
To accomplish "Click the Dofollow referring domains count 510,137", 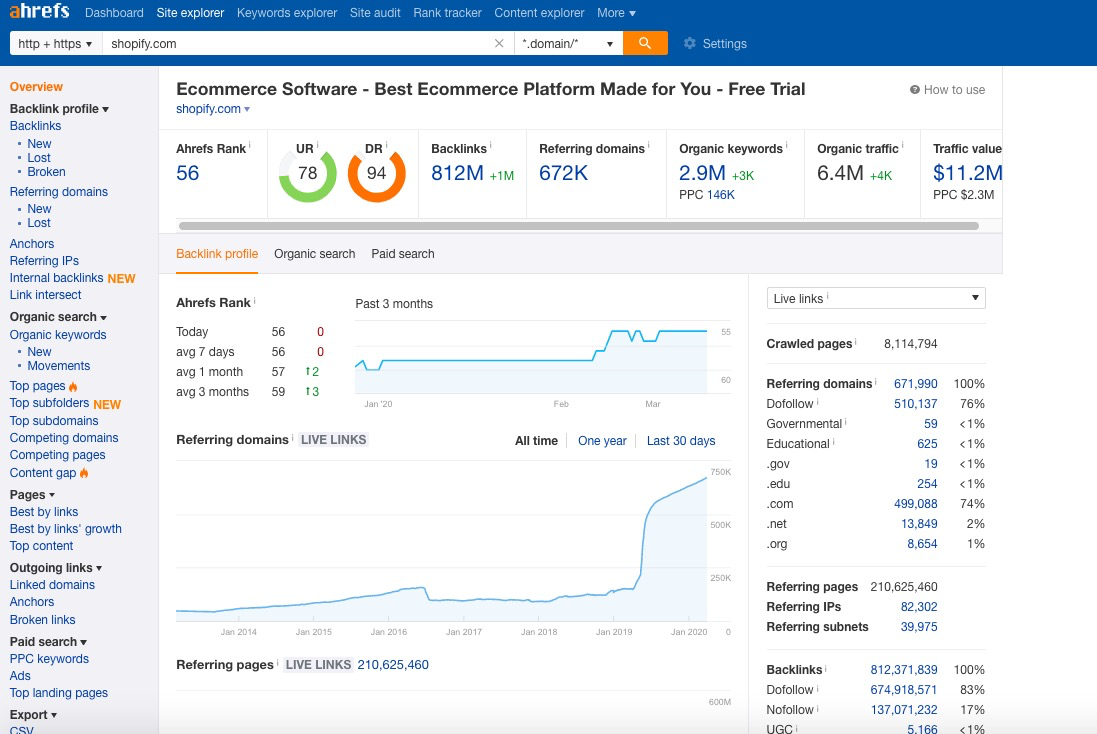I will [x=916, y=404].
